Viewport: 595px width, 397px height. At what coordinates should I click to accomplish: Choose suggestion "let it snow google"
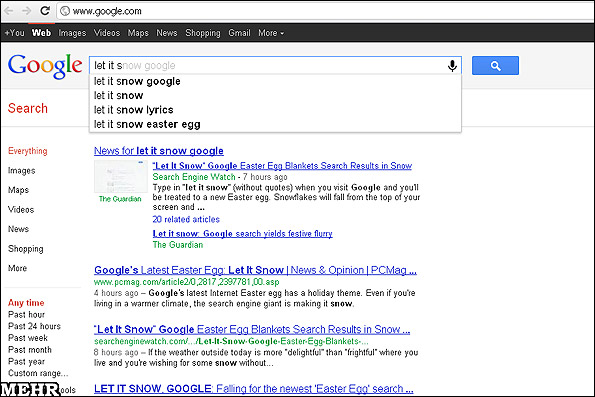[275, 81]
